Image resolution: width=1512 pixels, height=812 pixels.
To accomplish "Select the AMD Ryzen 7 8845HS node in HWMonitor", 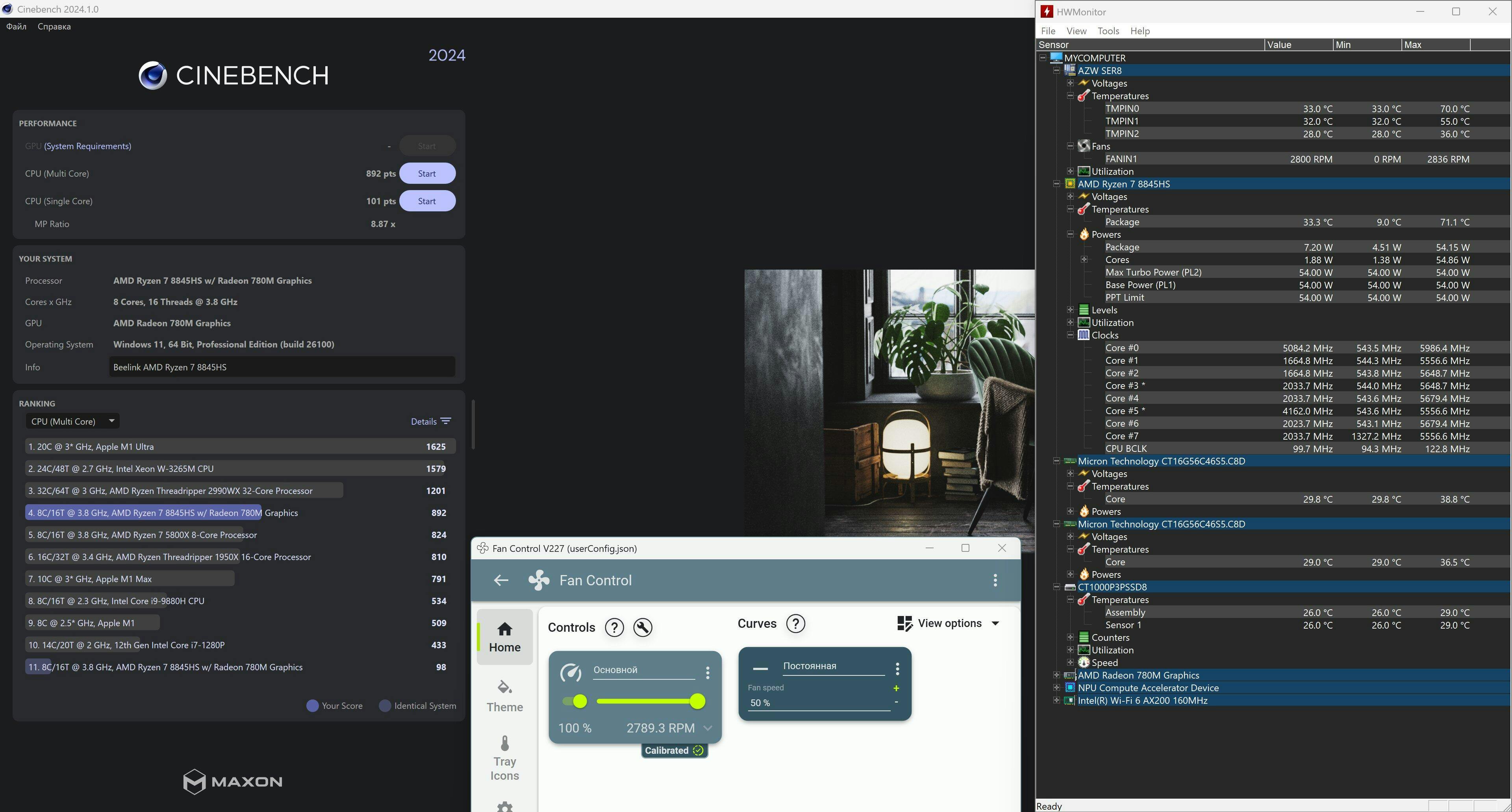I will click(1123, 184).
